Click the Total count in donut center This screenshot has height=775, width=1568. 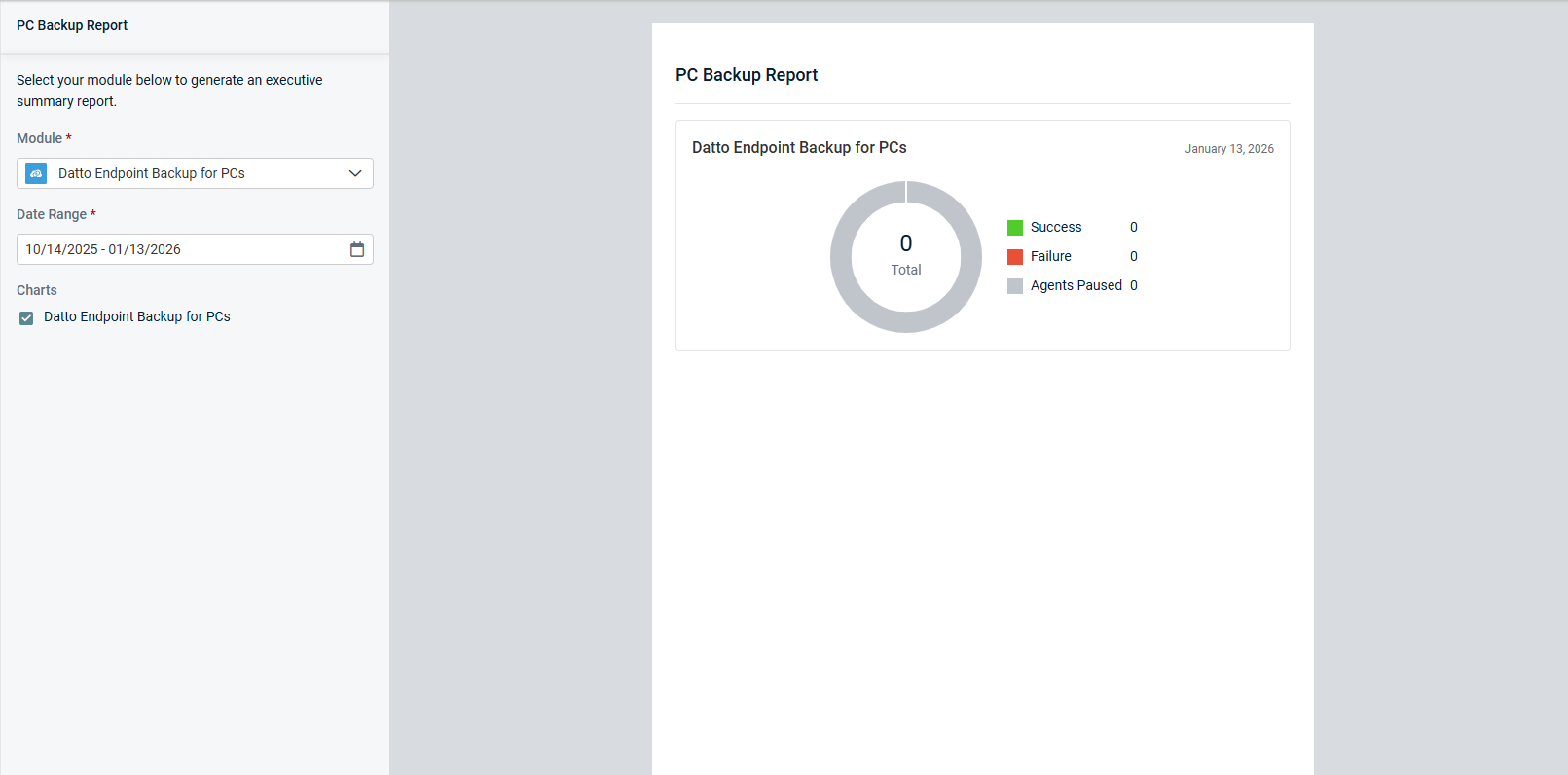coord(906,244)
